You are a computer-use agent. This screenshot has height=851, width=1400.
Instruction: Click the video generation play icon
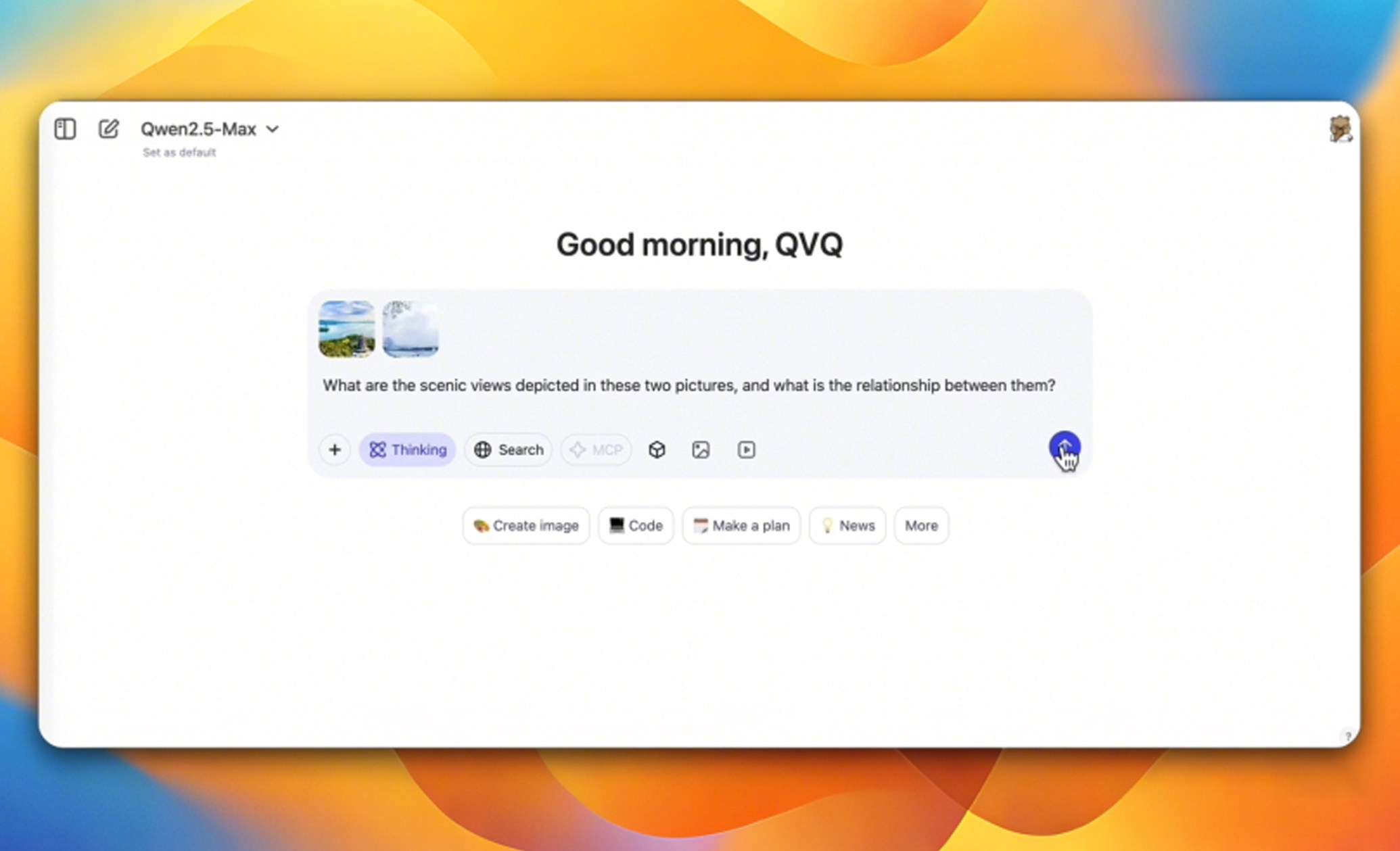click(746, 449)
